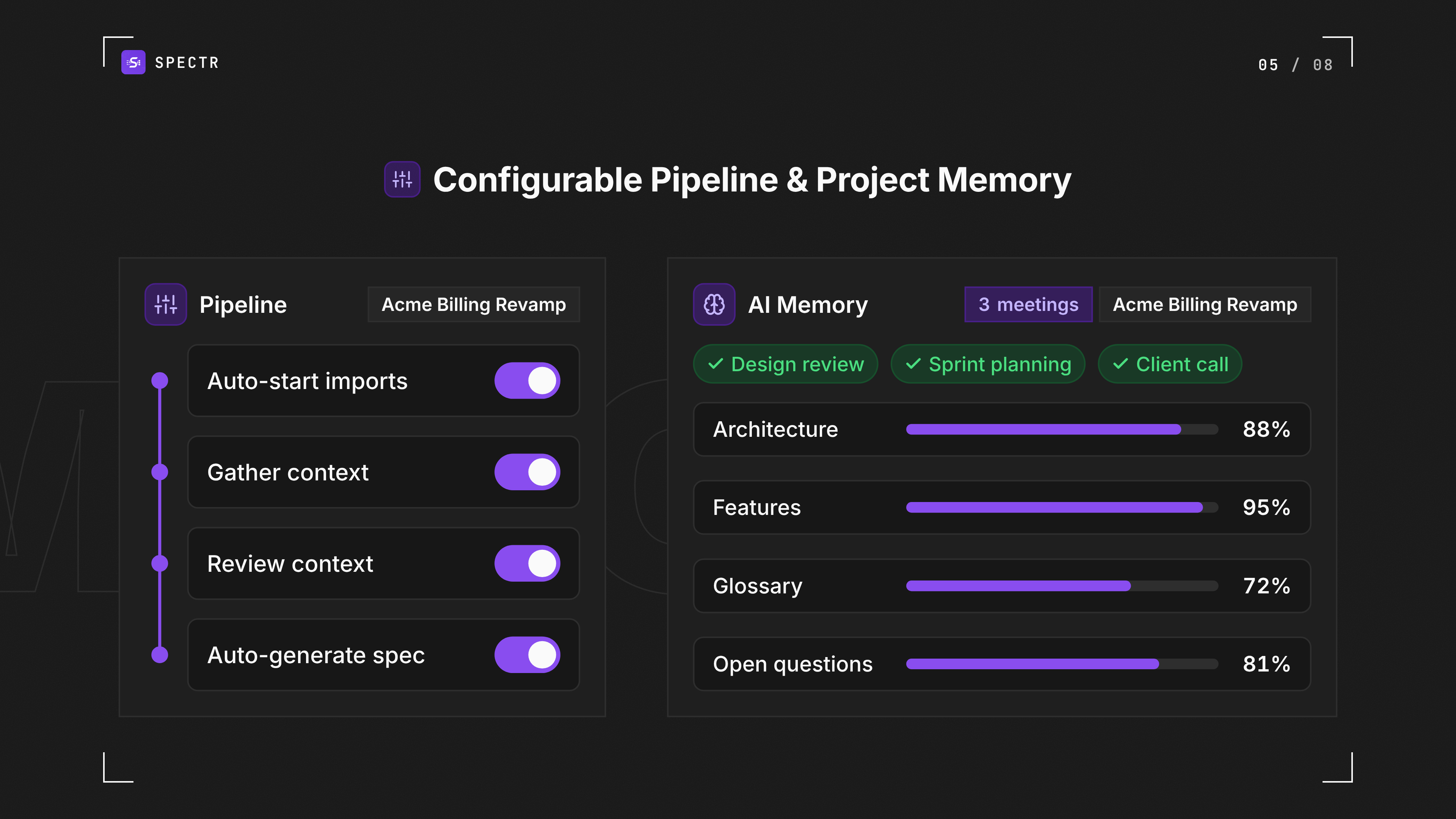Click the 95% Features value
This screenshot has width=1456, height=819.
pos(1266,508)
